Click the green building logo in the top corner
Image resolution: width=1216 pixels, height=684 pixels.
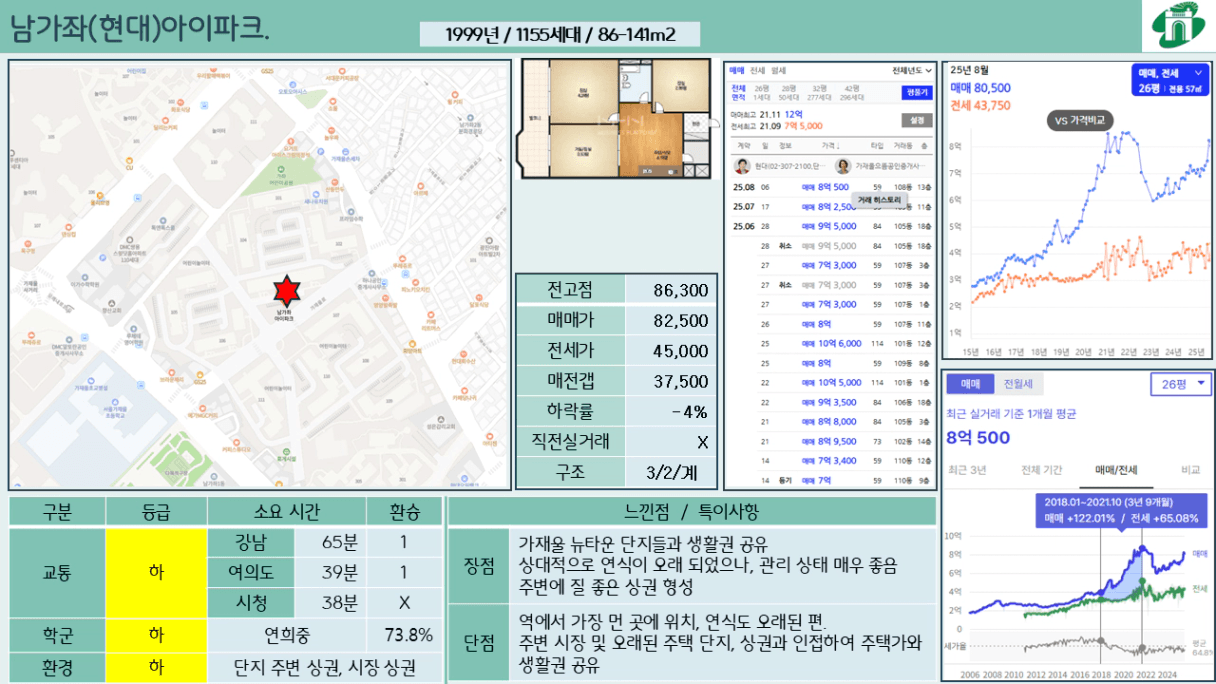point(1177,27)
